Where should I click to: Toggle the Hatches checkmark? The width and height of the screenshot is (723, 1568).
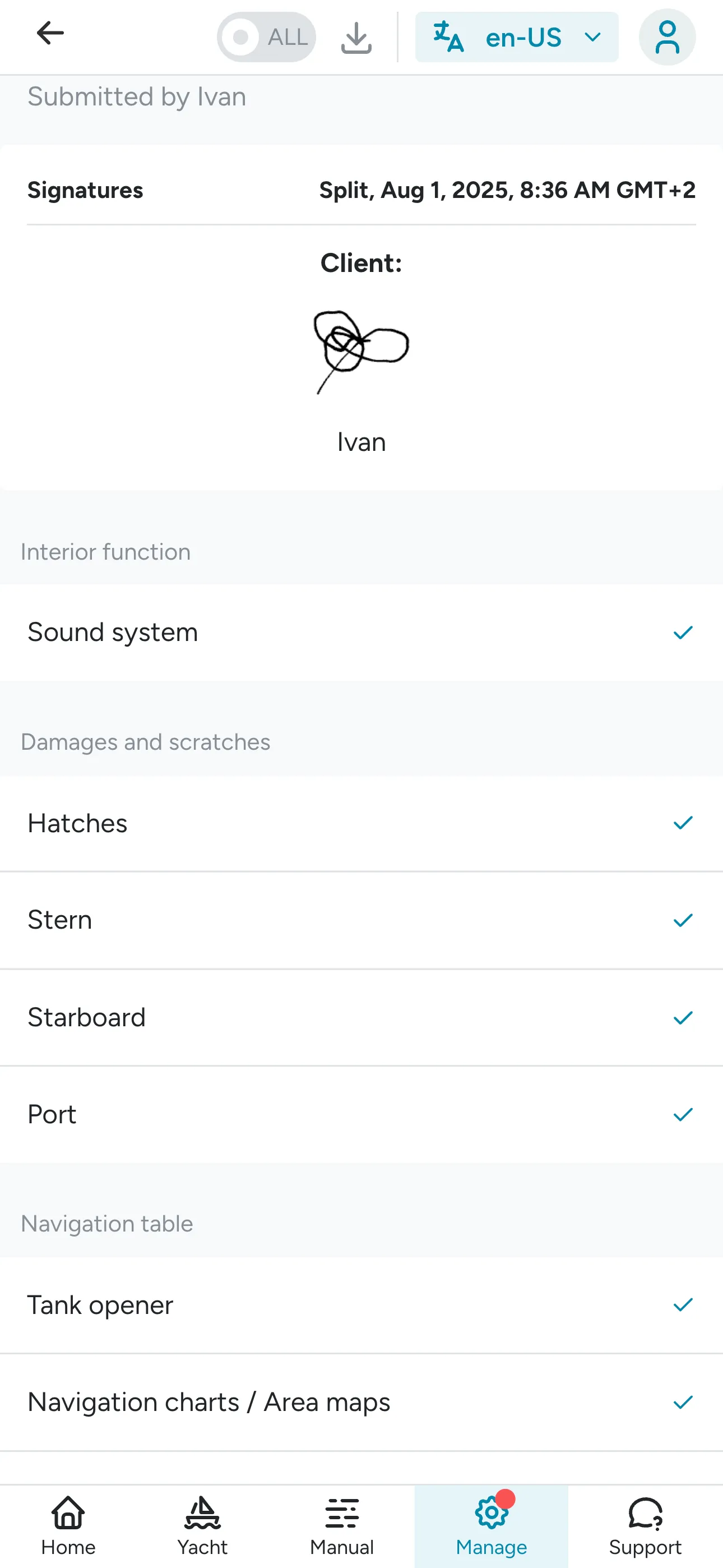coord(683,823)
